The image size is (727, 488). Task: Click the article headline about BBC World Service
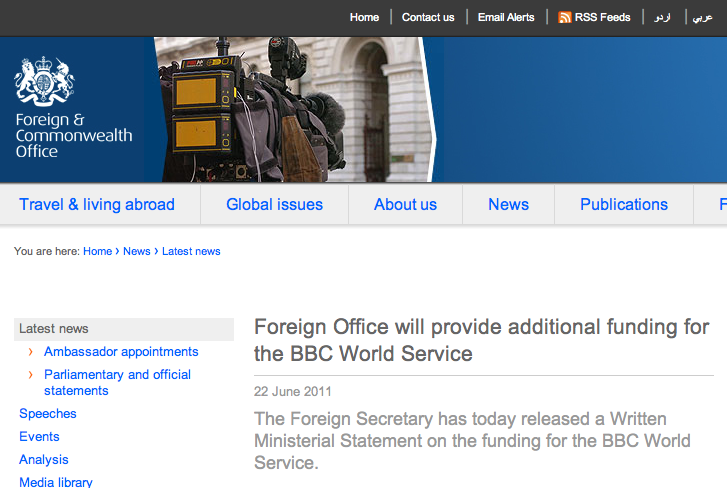pos(481,340)
